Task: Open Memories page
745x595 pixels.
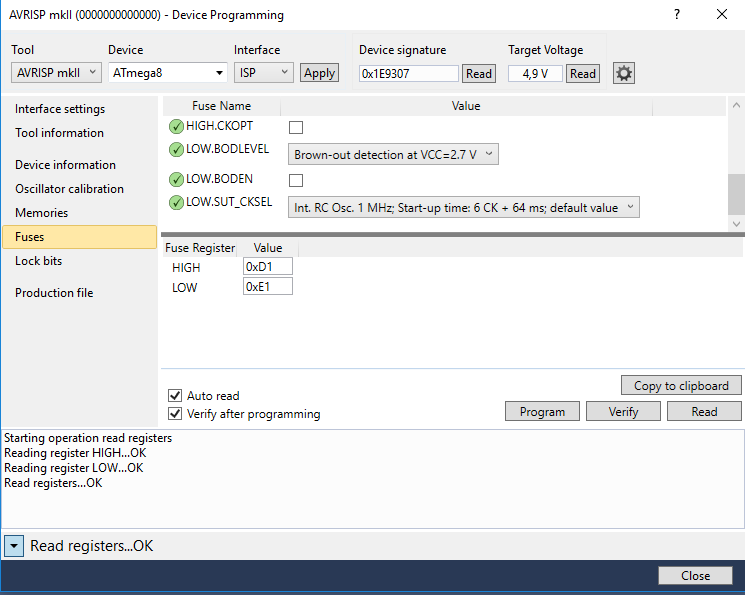Action: point(41,212)
